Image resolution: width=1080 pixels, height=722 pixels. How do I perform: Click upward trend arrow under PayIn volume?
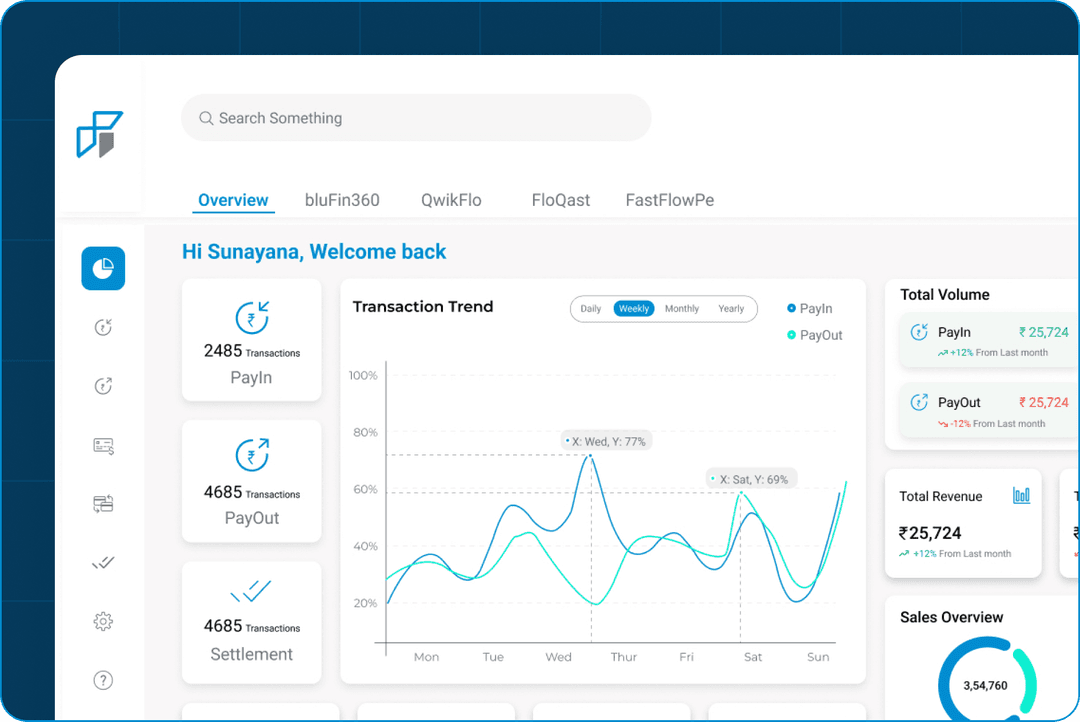943,353
